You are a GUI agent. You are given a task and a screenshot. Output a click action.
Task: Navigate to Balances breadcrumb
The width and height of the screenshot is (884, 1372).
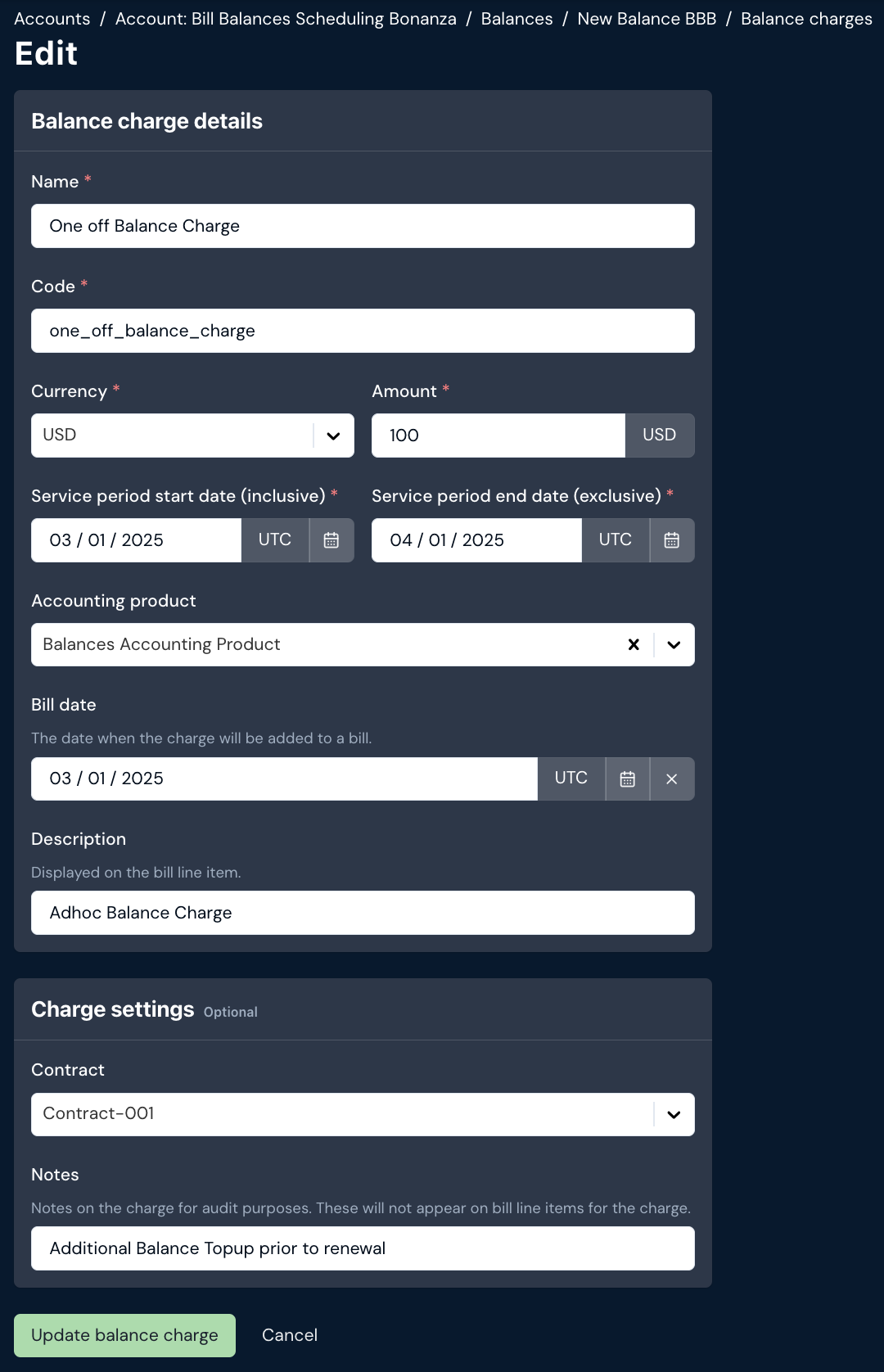coord(516,19)
